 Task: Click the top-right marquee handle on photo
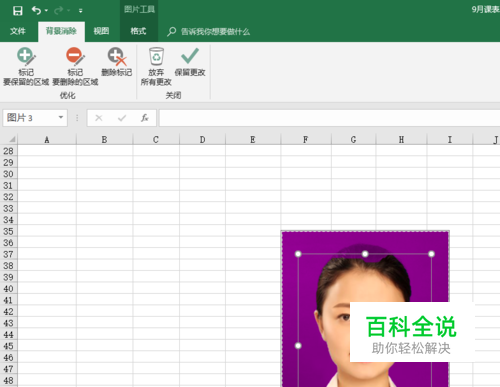[431, 254]
